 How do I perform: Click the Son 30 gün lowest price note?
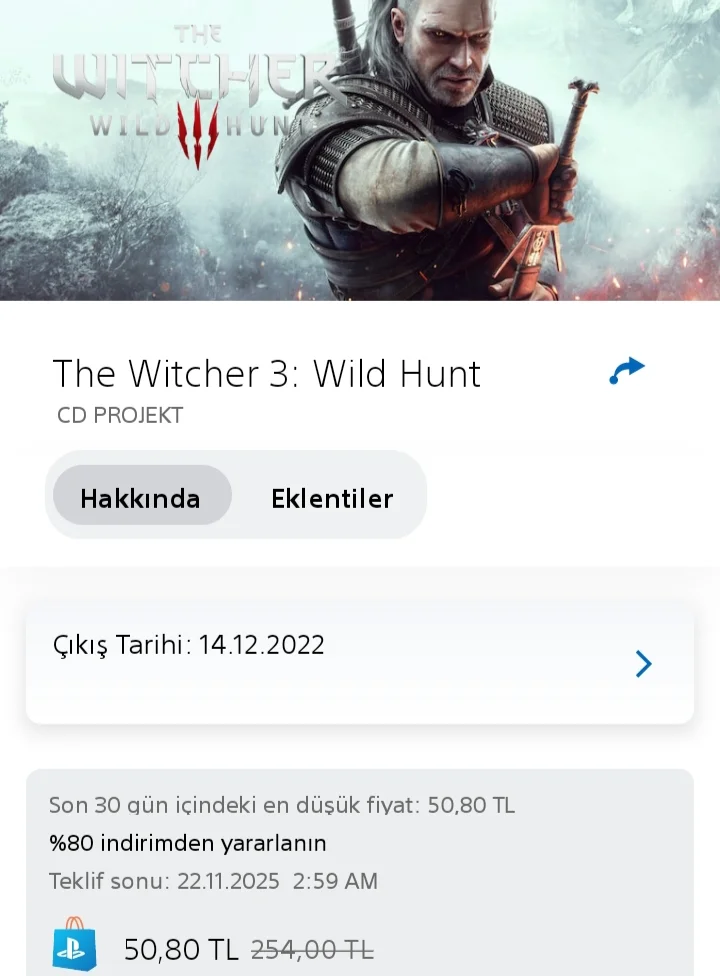281,805
